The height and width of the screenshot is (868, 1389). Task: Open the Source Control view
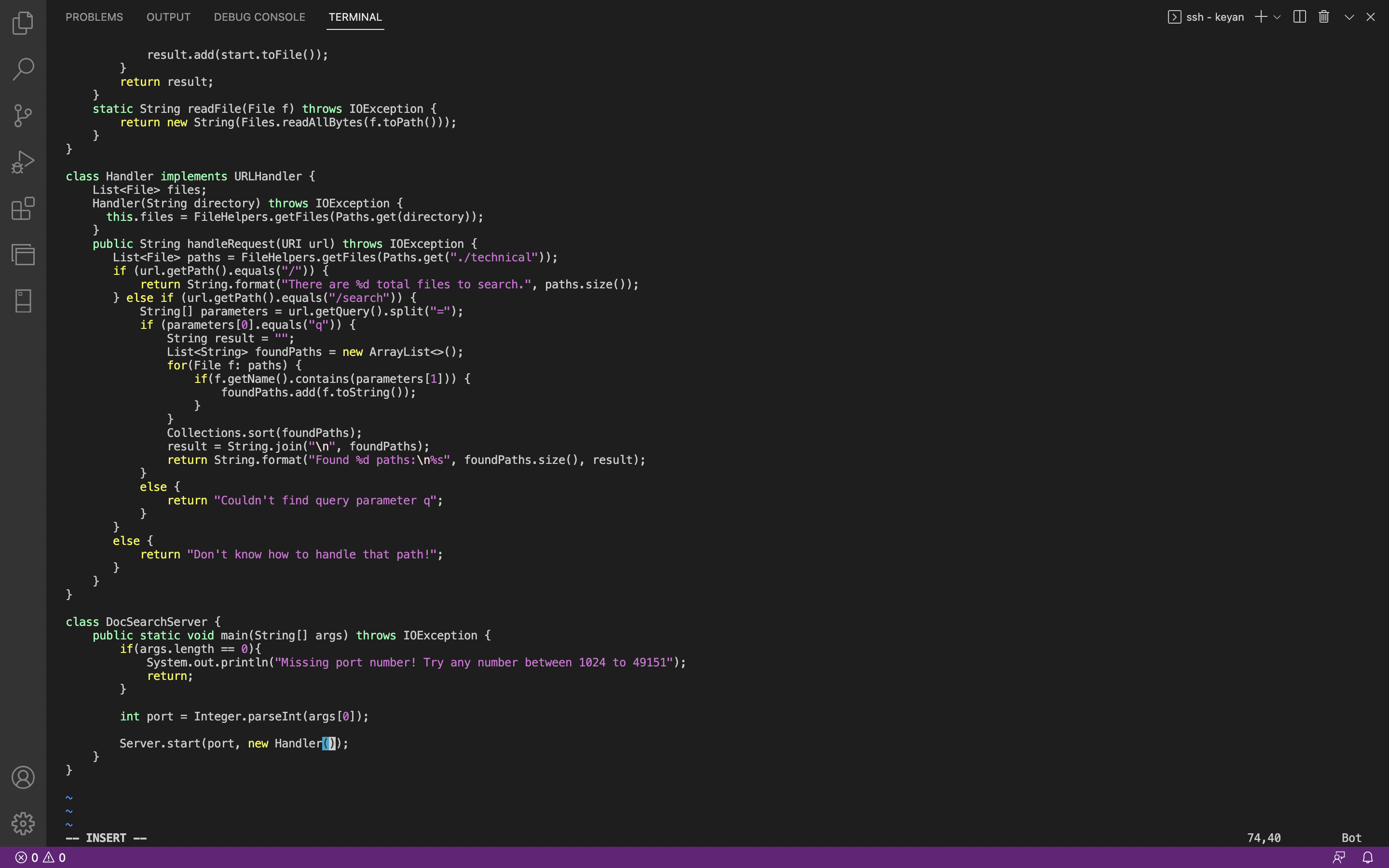tap(23, 115)
